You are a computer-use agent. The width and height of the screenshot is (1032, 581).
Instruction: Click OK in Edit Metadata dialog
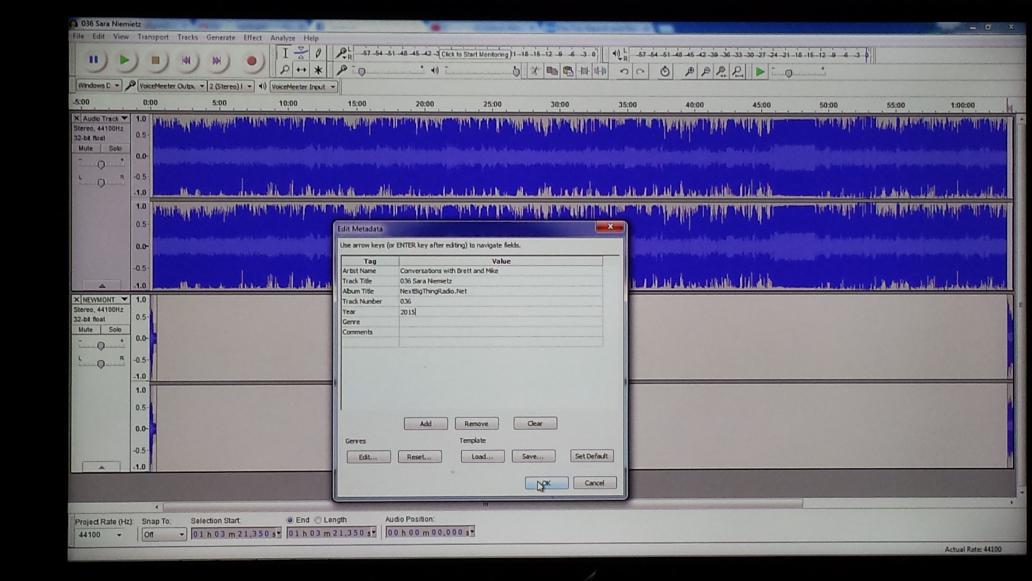pos(546,483)
